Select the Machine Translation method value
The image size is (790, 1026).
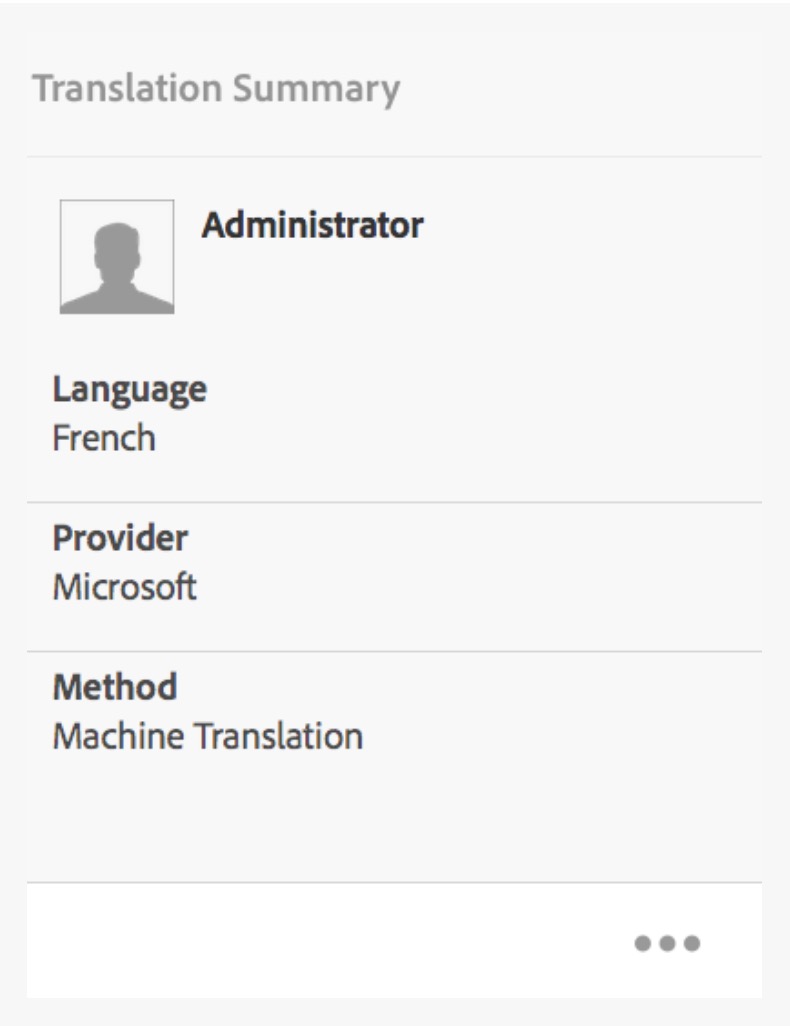(207, 736)
